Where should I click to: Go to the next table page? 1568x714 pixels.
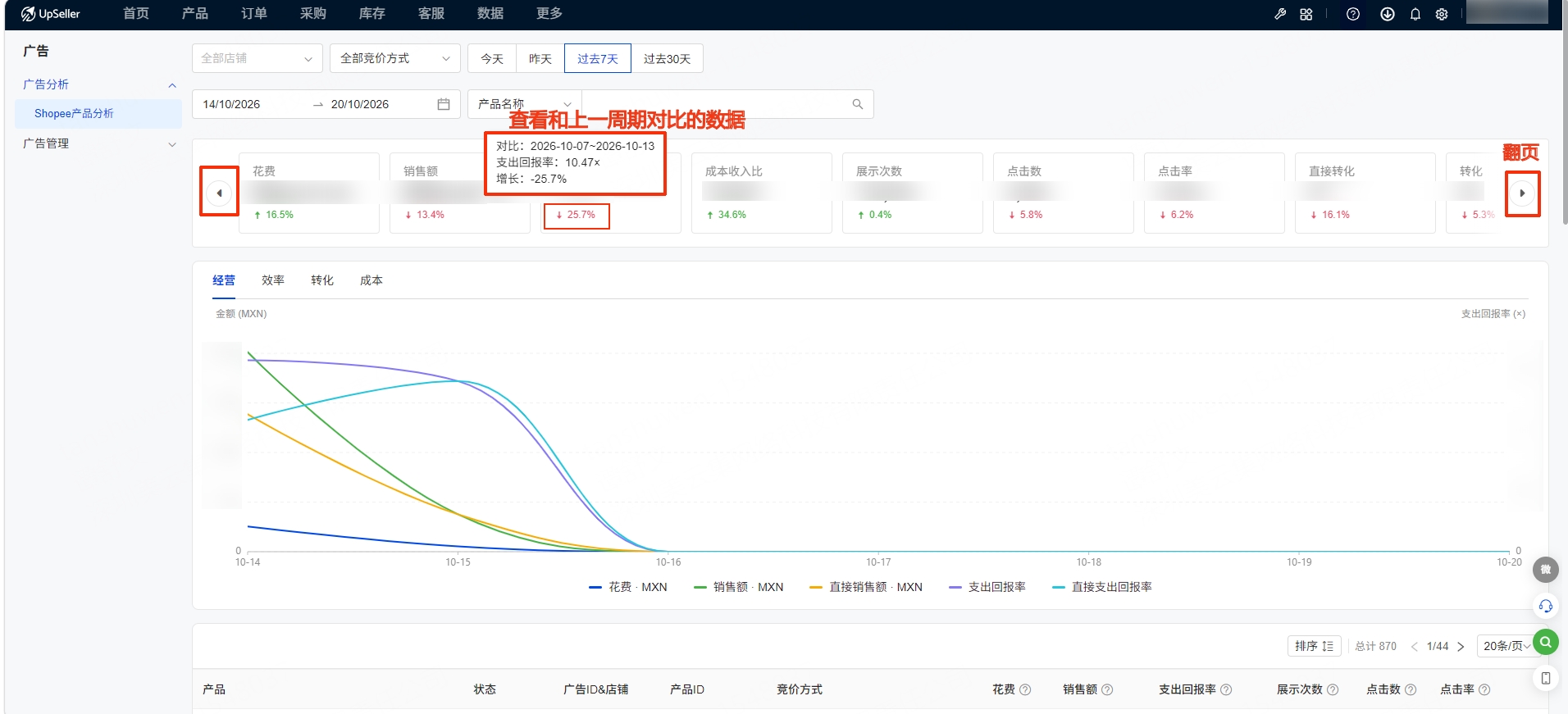1461,647
